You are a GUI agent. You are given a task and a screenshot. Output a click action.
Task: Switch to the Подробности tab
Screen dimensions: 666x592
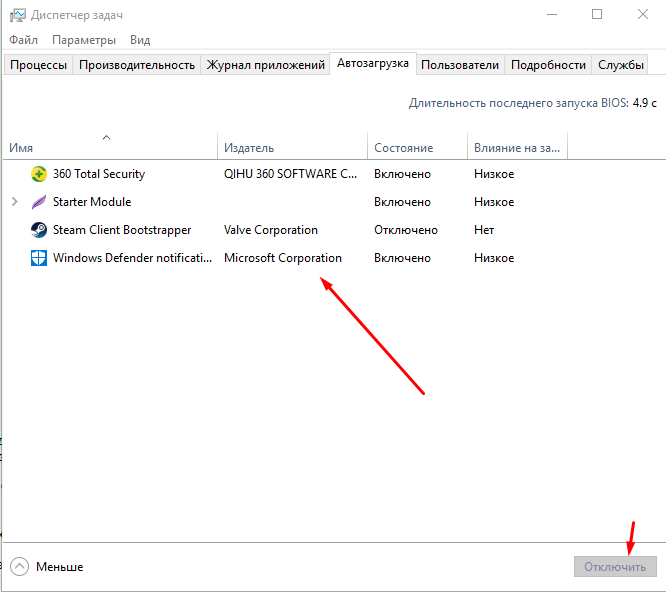click(x=548, y=65)
